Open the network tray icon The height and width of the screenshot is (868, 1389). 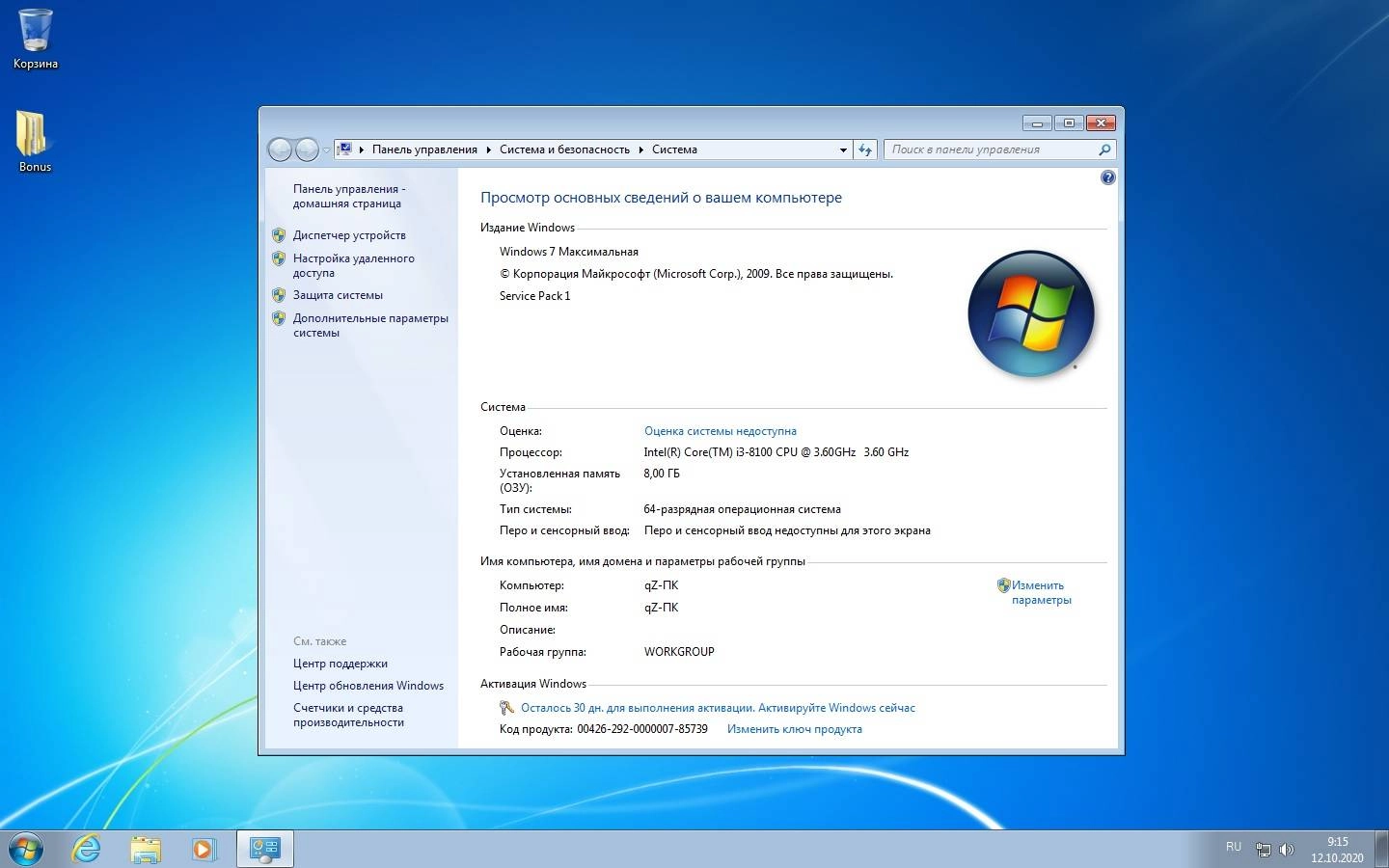point(1263,850)
